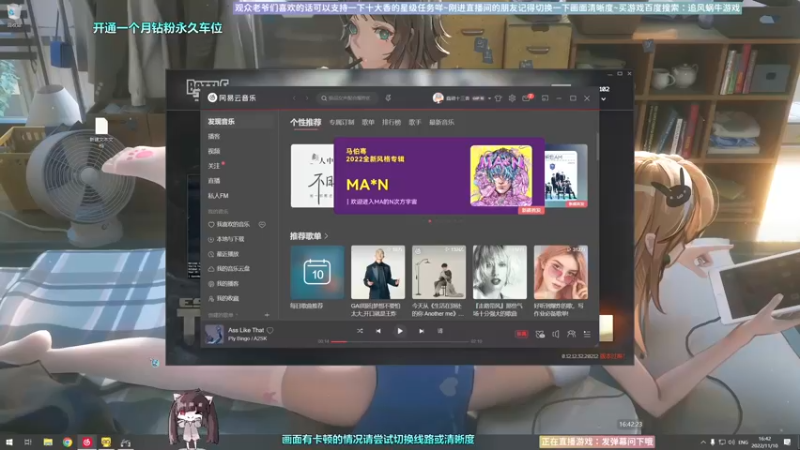Switch to mini player mode icon
Viewport: 800px width, 450px height.
click(x=545, y=98)
